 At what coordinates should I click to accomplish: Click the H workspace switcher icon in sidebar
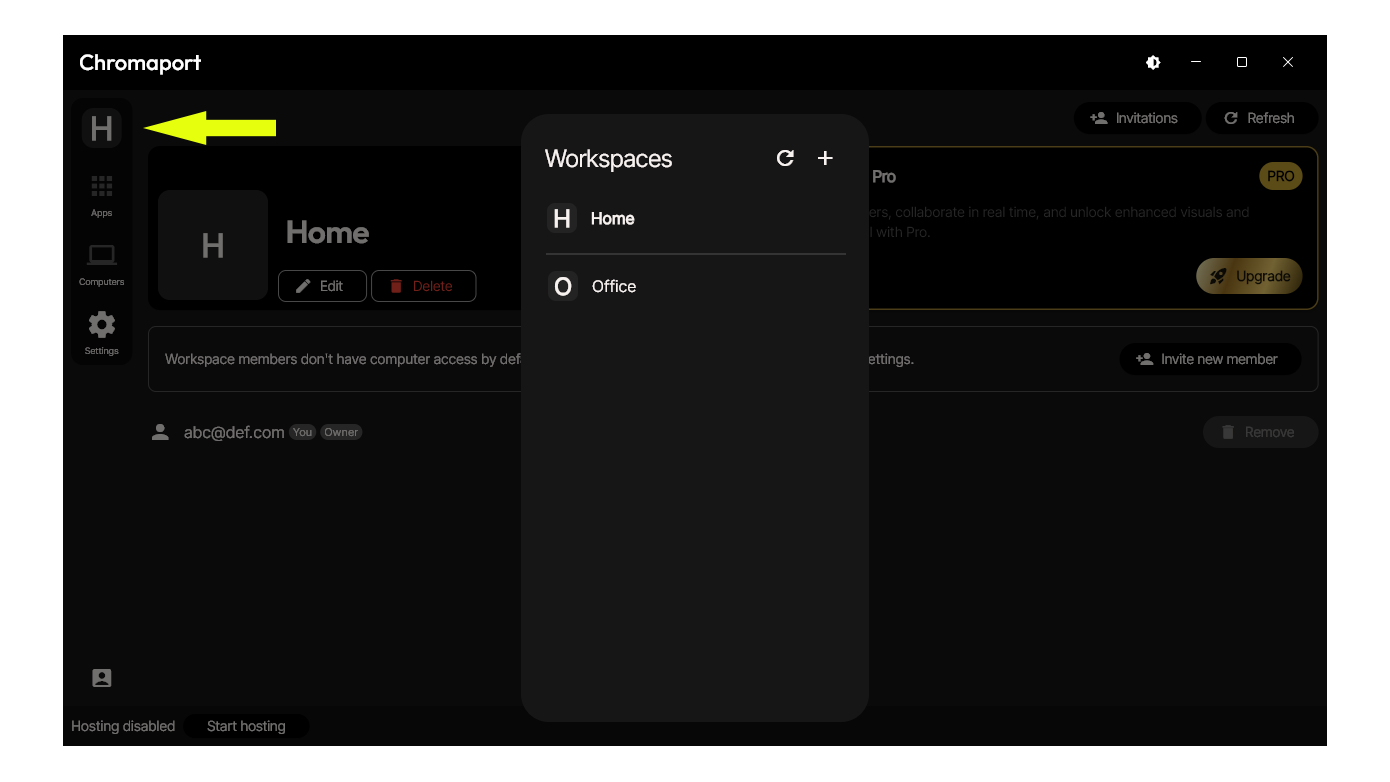(101, 128)
